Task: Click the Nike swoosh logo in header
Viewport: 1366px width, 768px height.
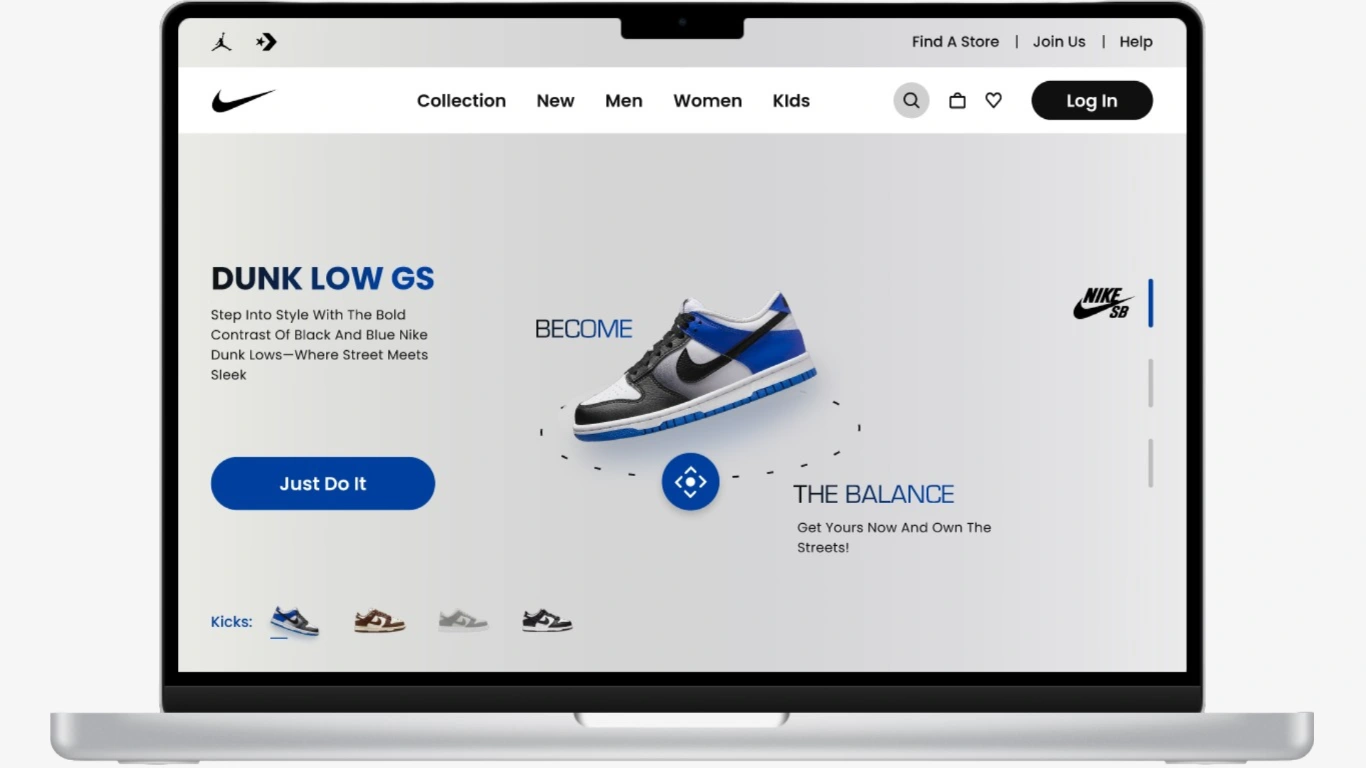Action: click(243, 100)
